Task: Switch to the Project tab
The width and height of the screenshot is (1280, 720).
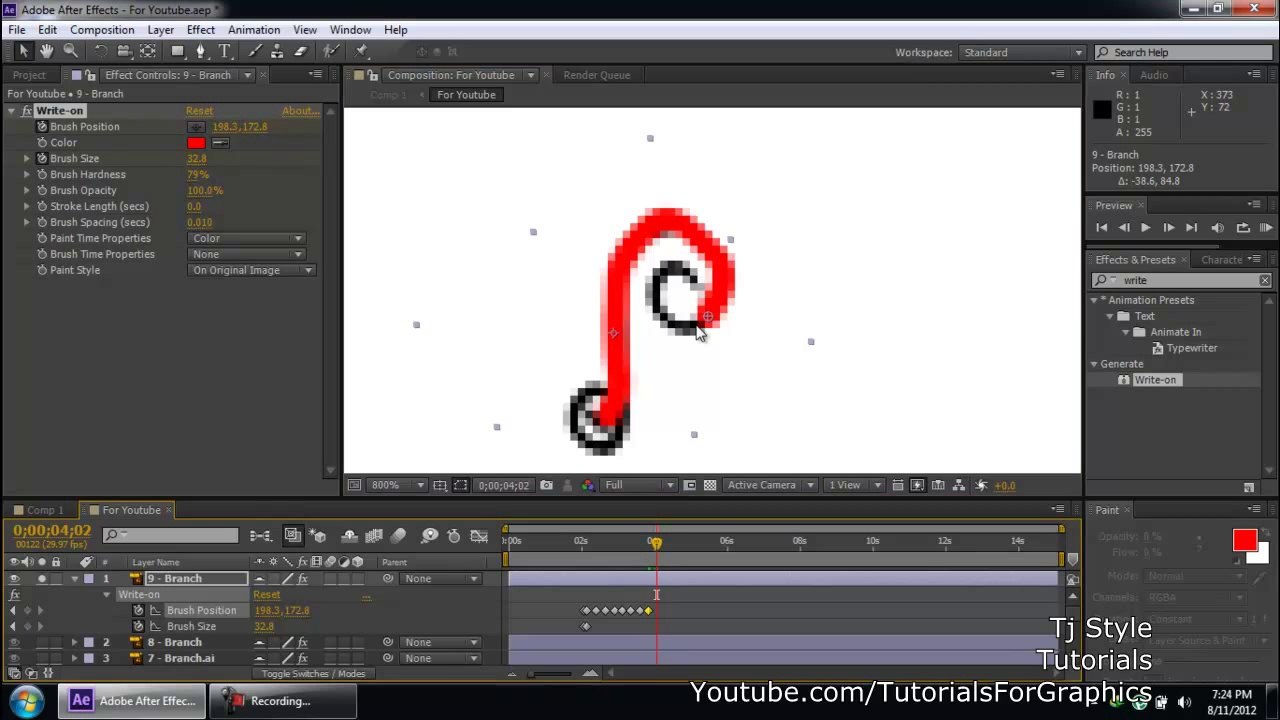Action: pyautogui.click(x=29, y=75)
